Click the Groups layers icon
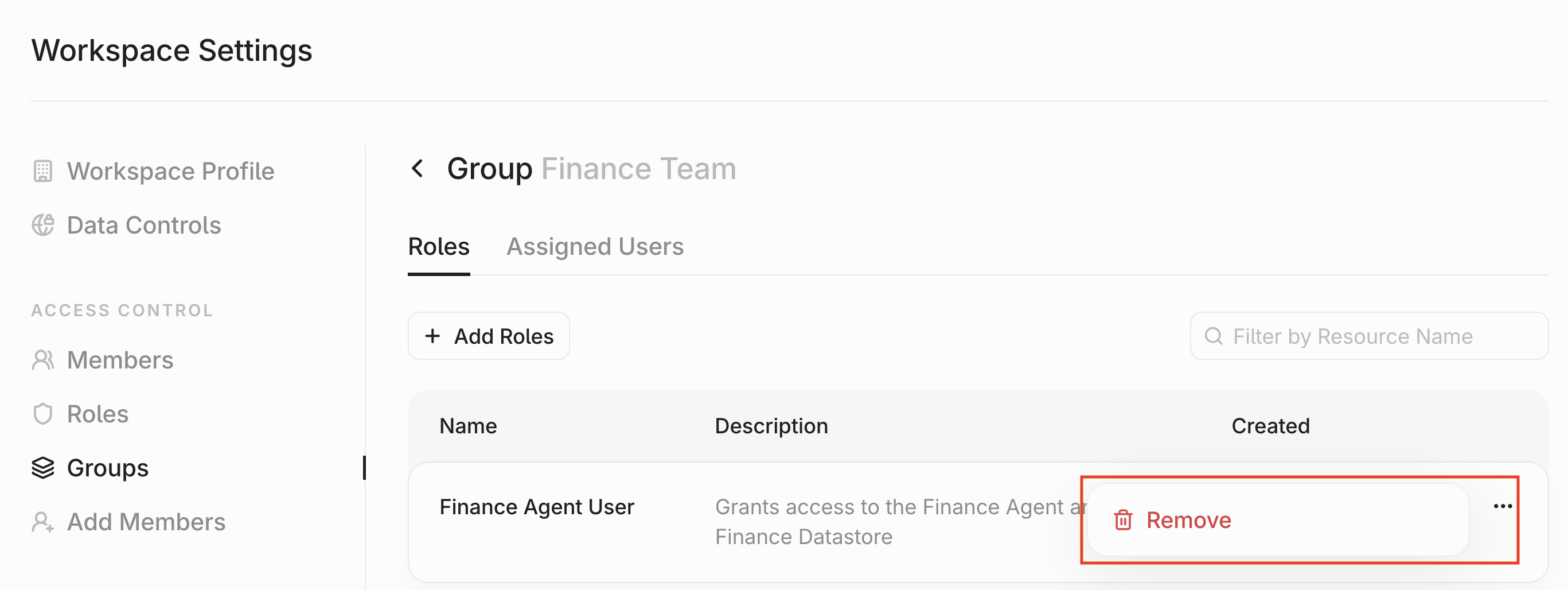The height and width of the screenshot is (590, 1568). click(x=42, y=468)
